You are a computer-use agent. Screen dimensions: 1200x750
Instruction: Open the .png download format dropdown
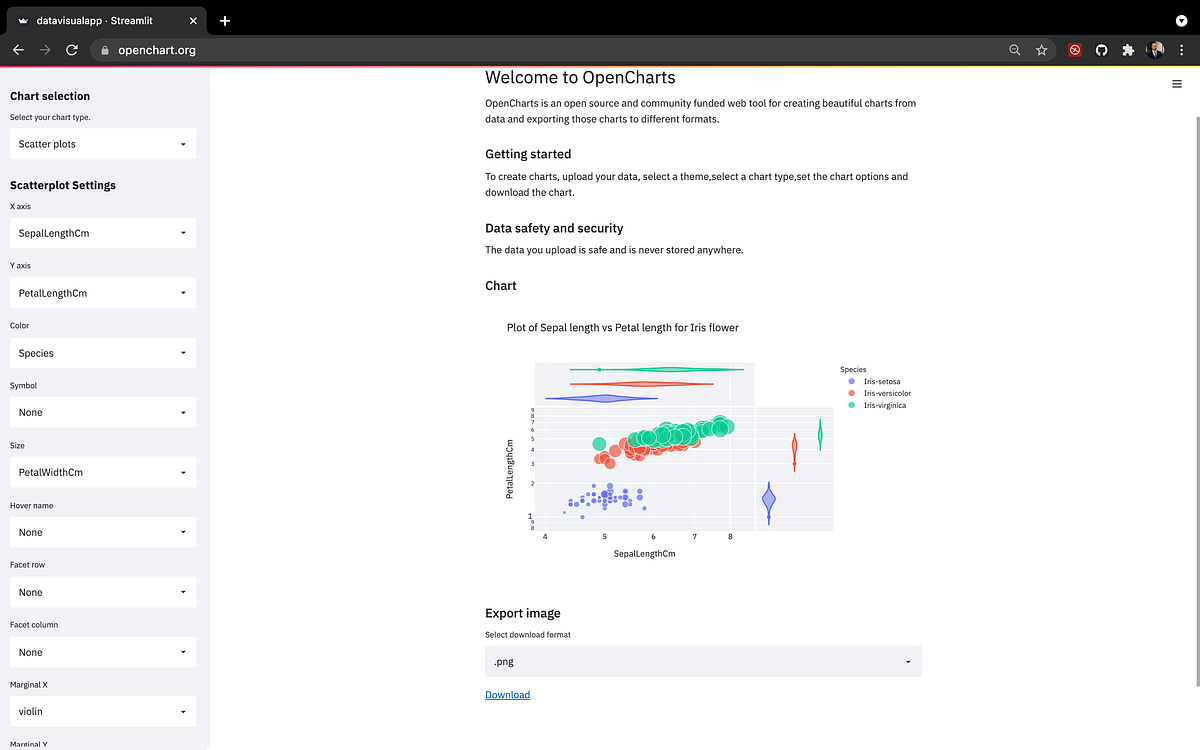point(702,661)
